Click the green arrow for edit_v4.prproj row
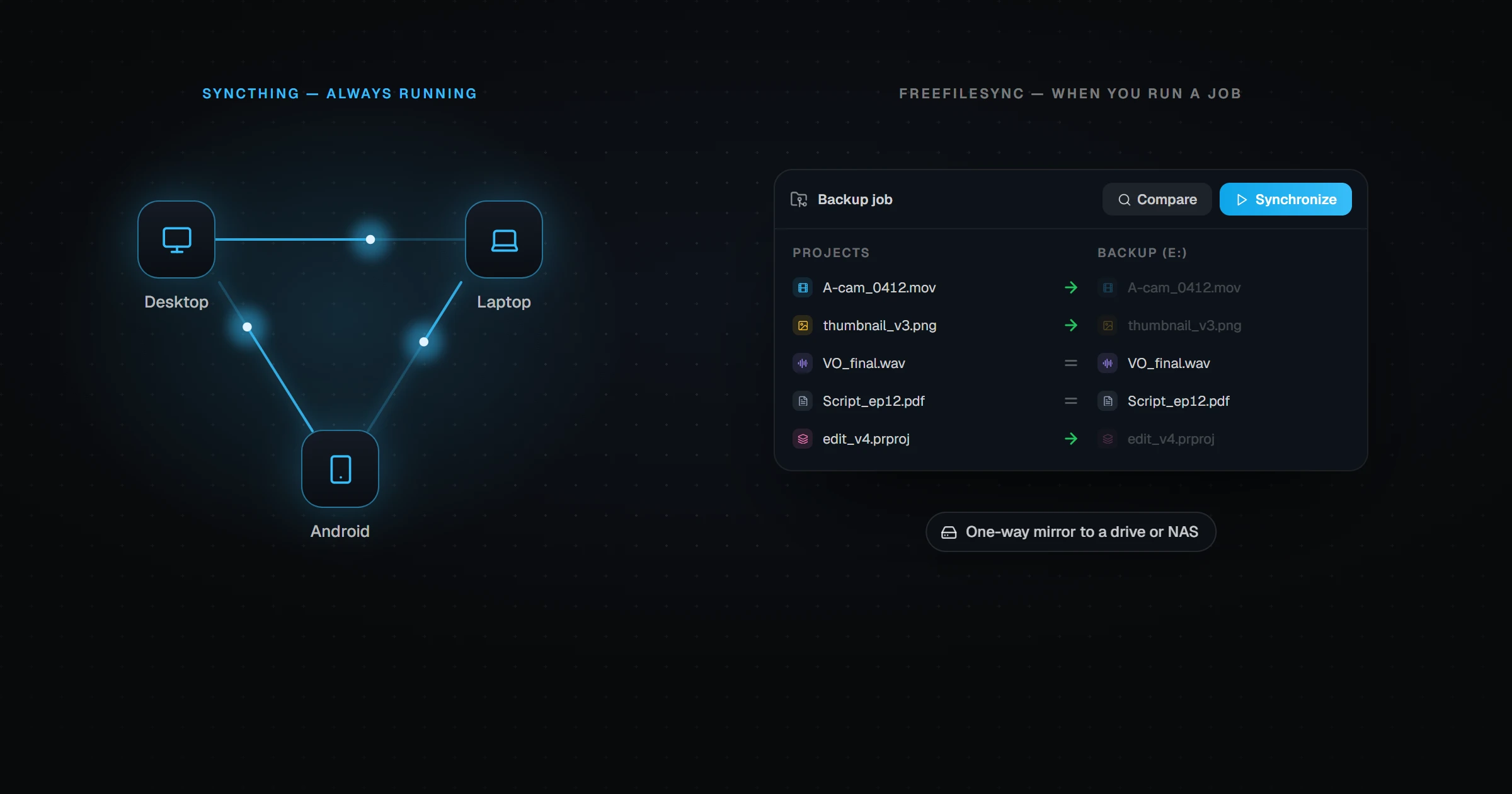Image resolution: width=1512 pixels, height=794 pixels. point(1071,439)
